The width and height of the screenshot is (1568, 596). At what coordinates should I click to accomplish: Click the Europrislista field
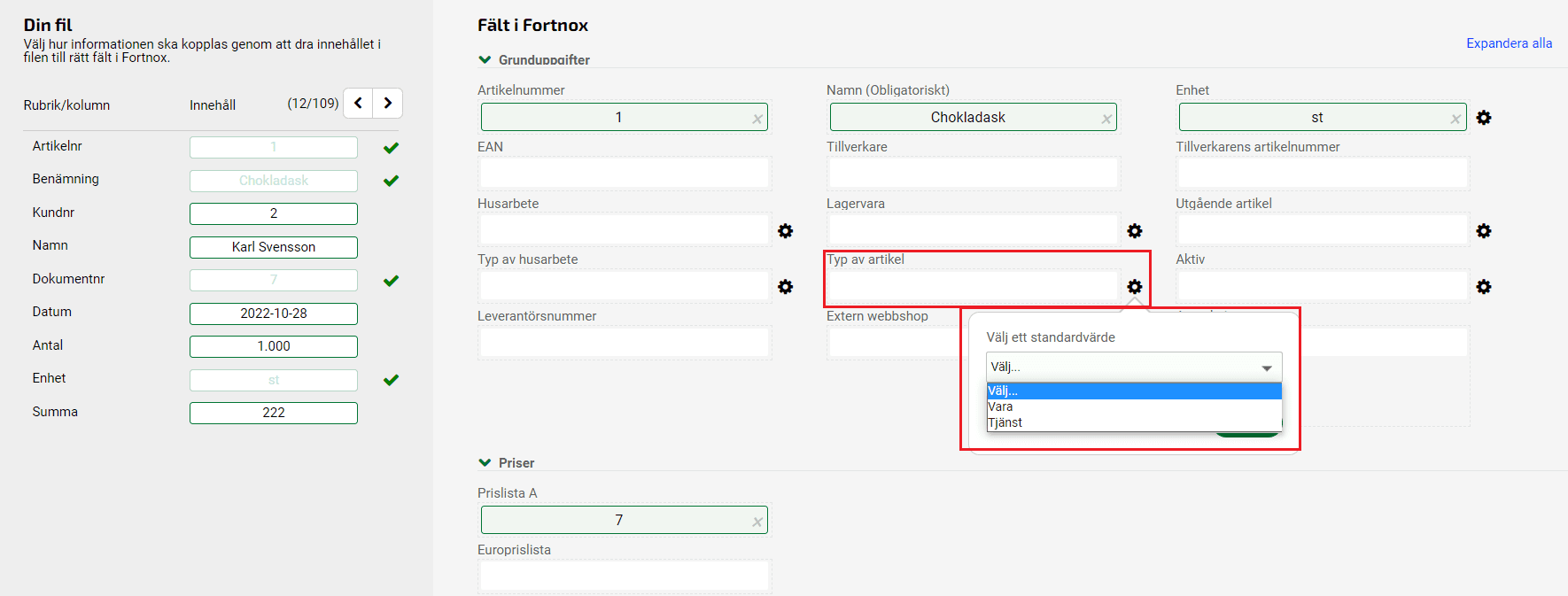pos(625,577)
